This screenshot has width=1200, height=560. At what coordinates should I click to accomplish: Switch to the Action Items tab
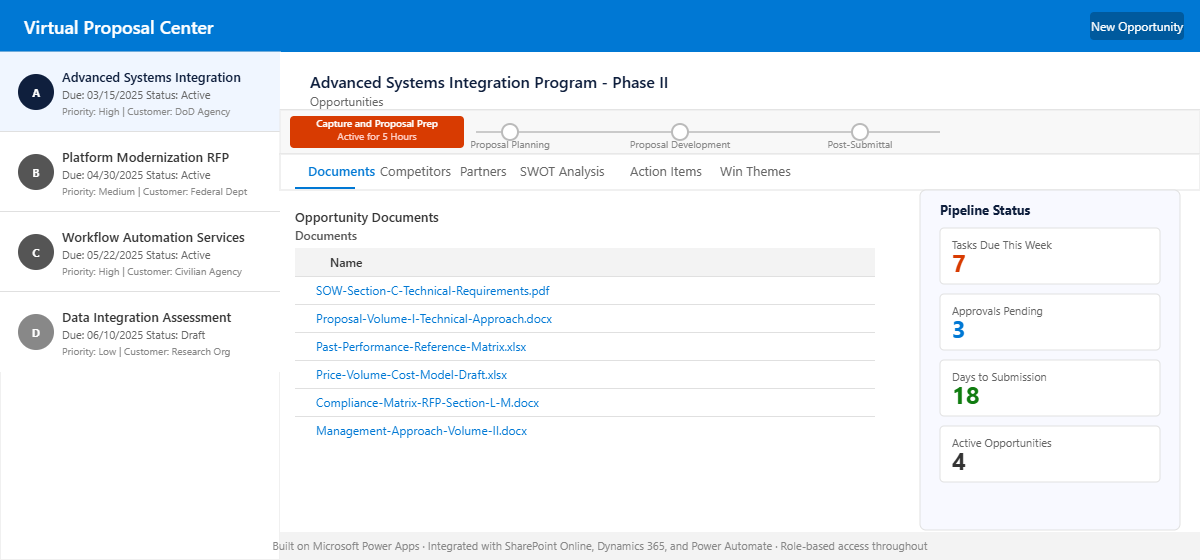(666, 172)
